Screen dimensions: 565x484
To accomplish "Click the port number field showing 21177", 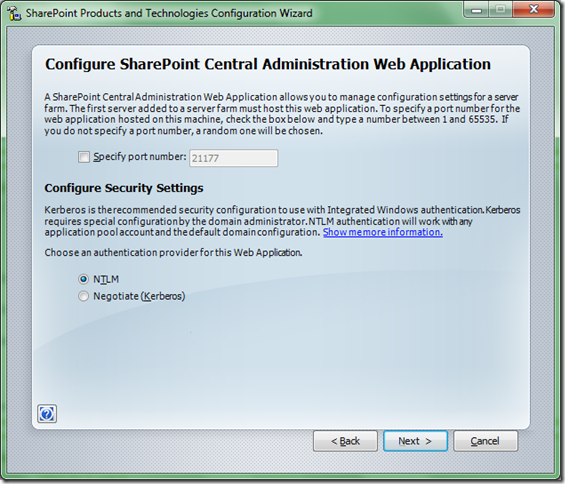I will 233,158.
